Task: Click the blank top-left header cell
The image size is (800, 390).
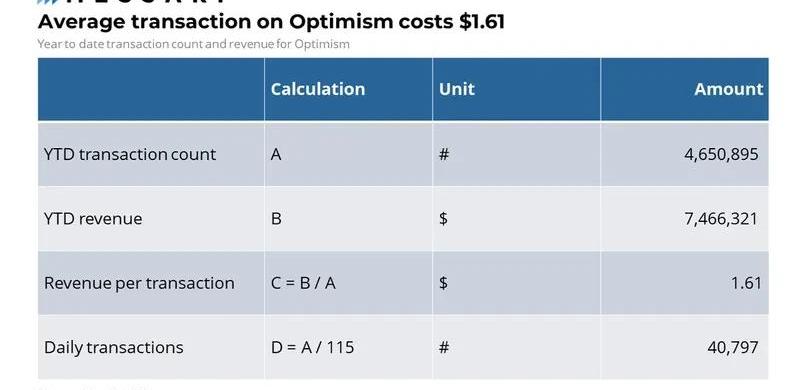Action: coord(151,89)
